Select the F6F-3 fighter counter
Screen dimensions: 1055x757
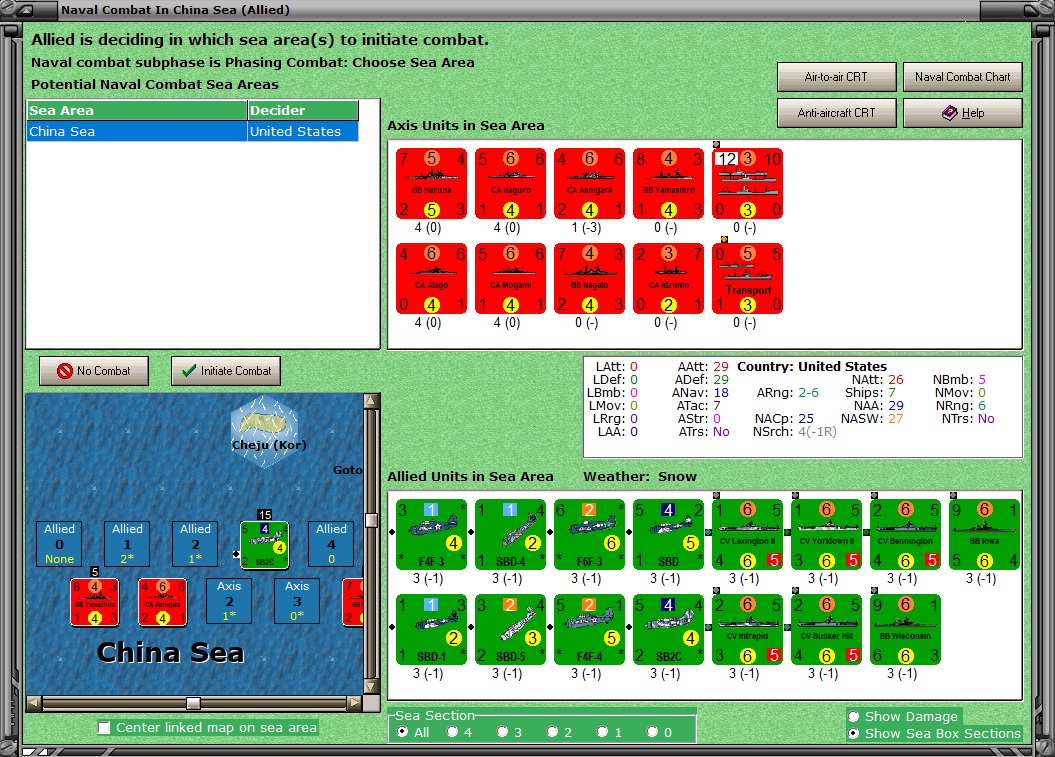tap(589, 535)
